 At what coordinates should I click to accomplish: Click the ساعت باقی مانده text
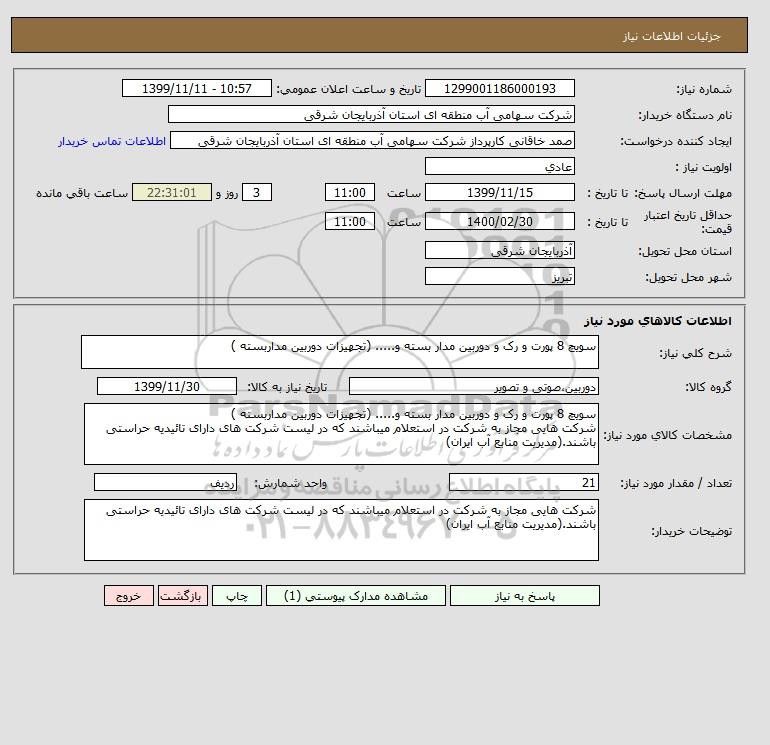(x=82, y=193)
